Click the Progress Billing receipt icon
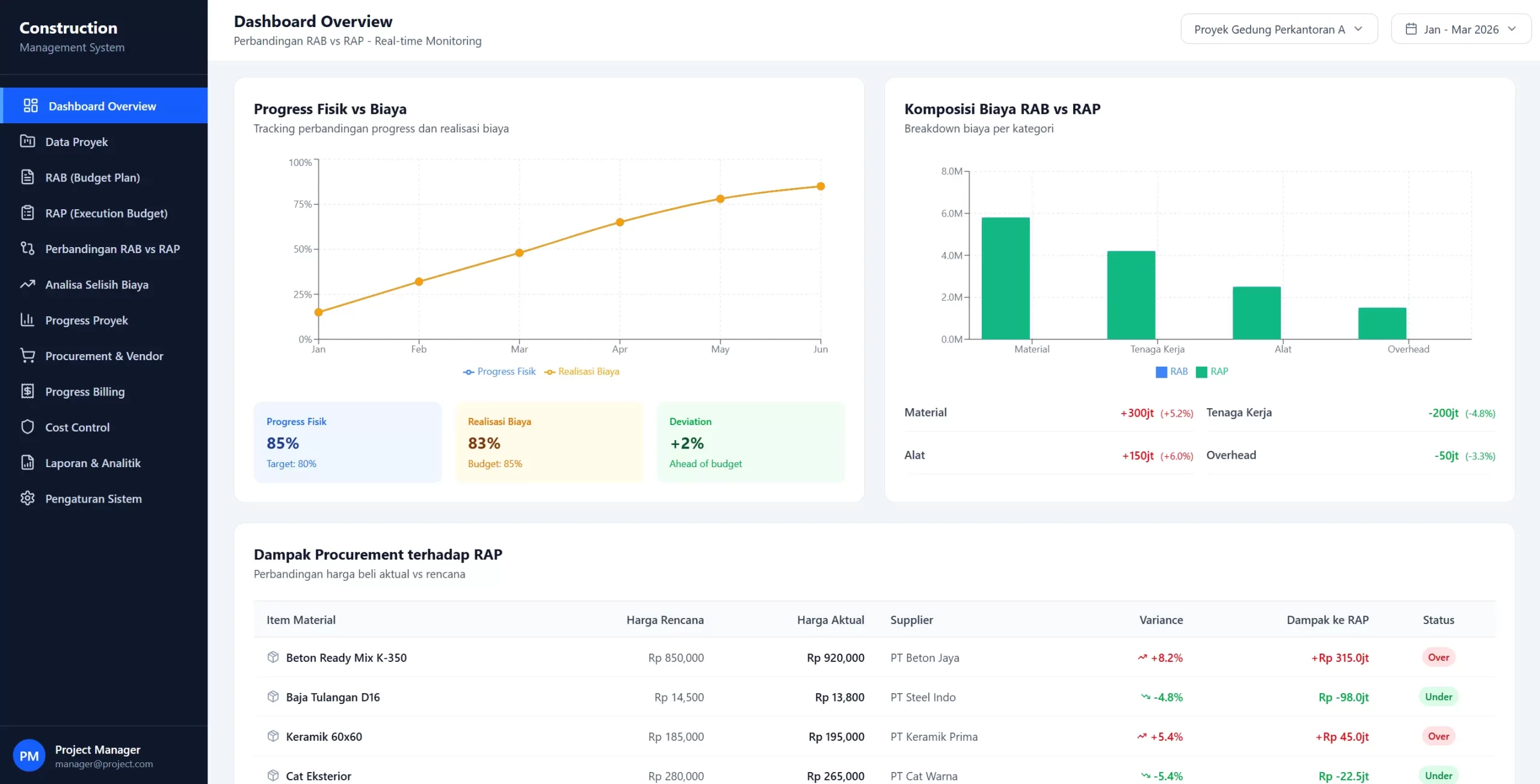The width and height of the screenshot is (1540, 784). pos(28,391)
